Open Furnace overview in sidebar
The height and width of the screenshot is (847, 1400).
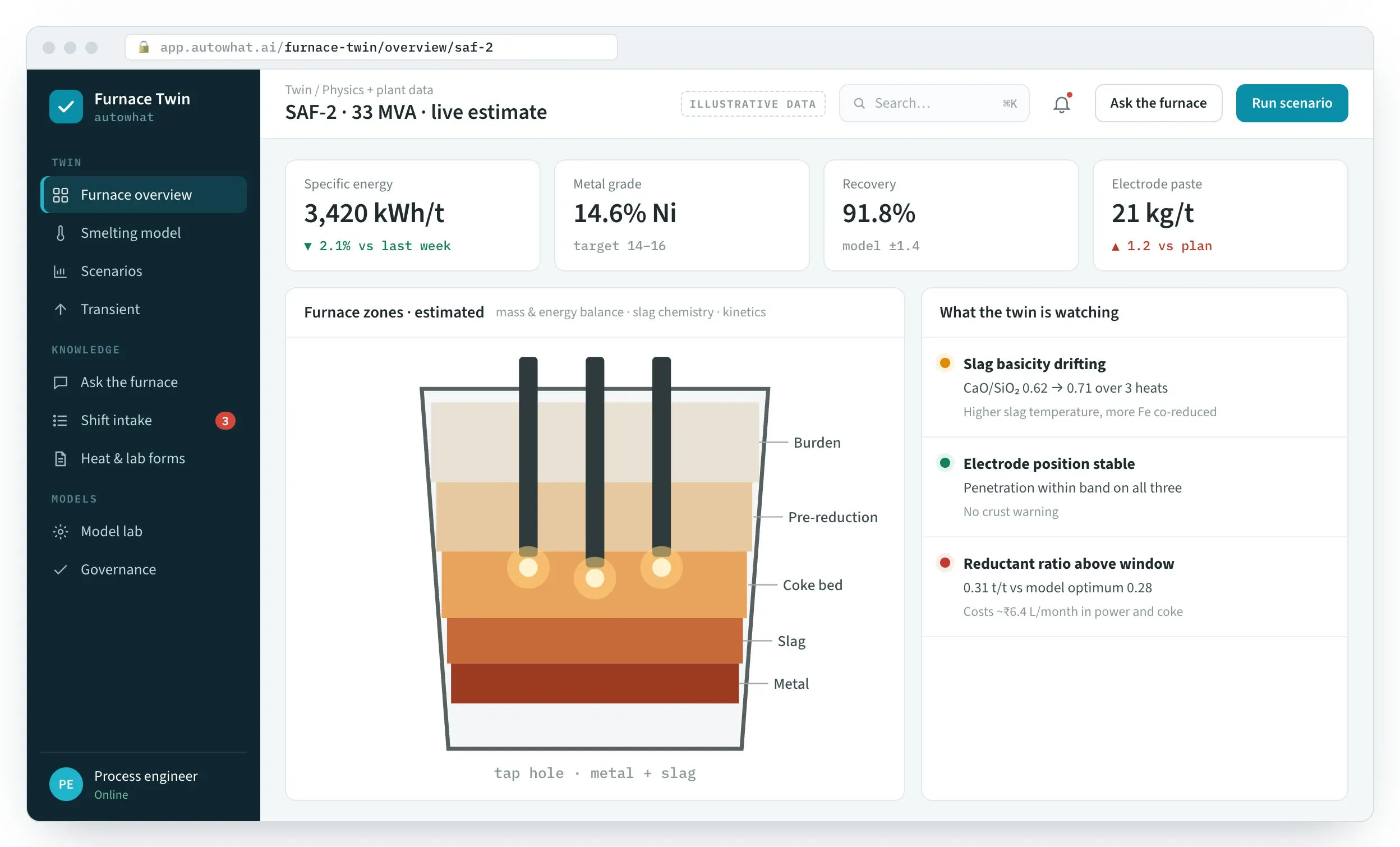tap(144, 195)
